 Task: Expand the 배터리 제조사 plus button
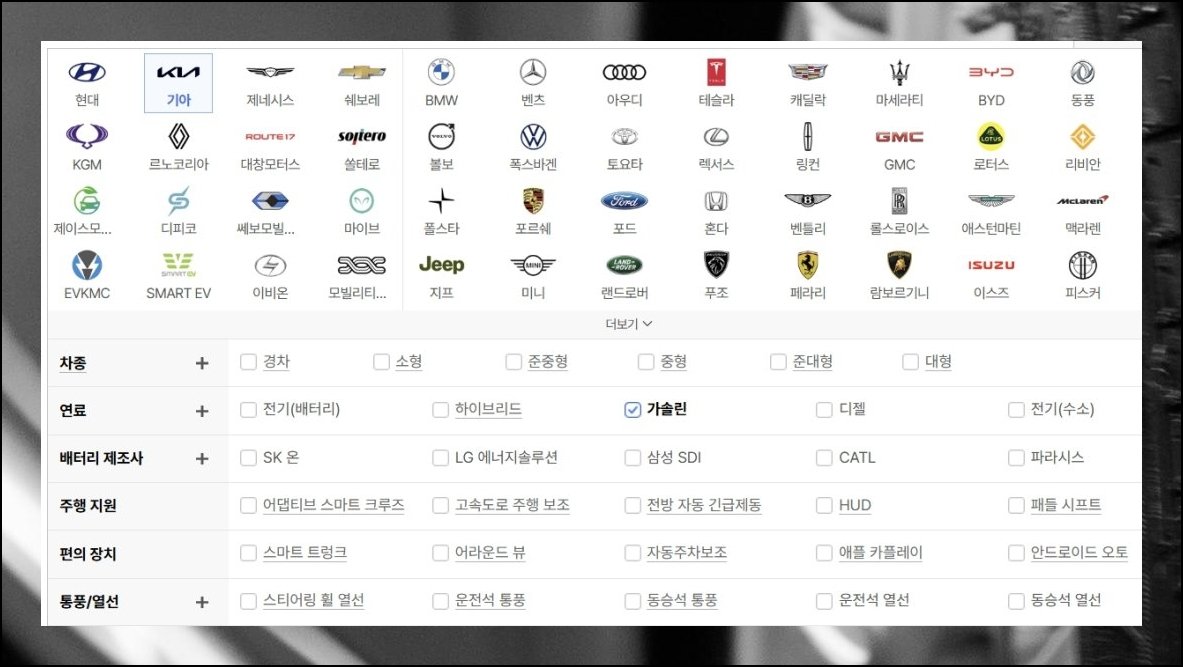pos(201,459)
